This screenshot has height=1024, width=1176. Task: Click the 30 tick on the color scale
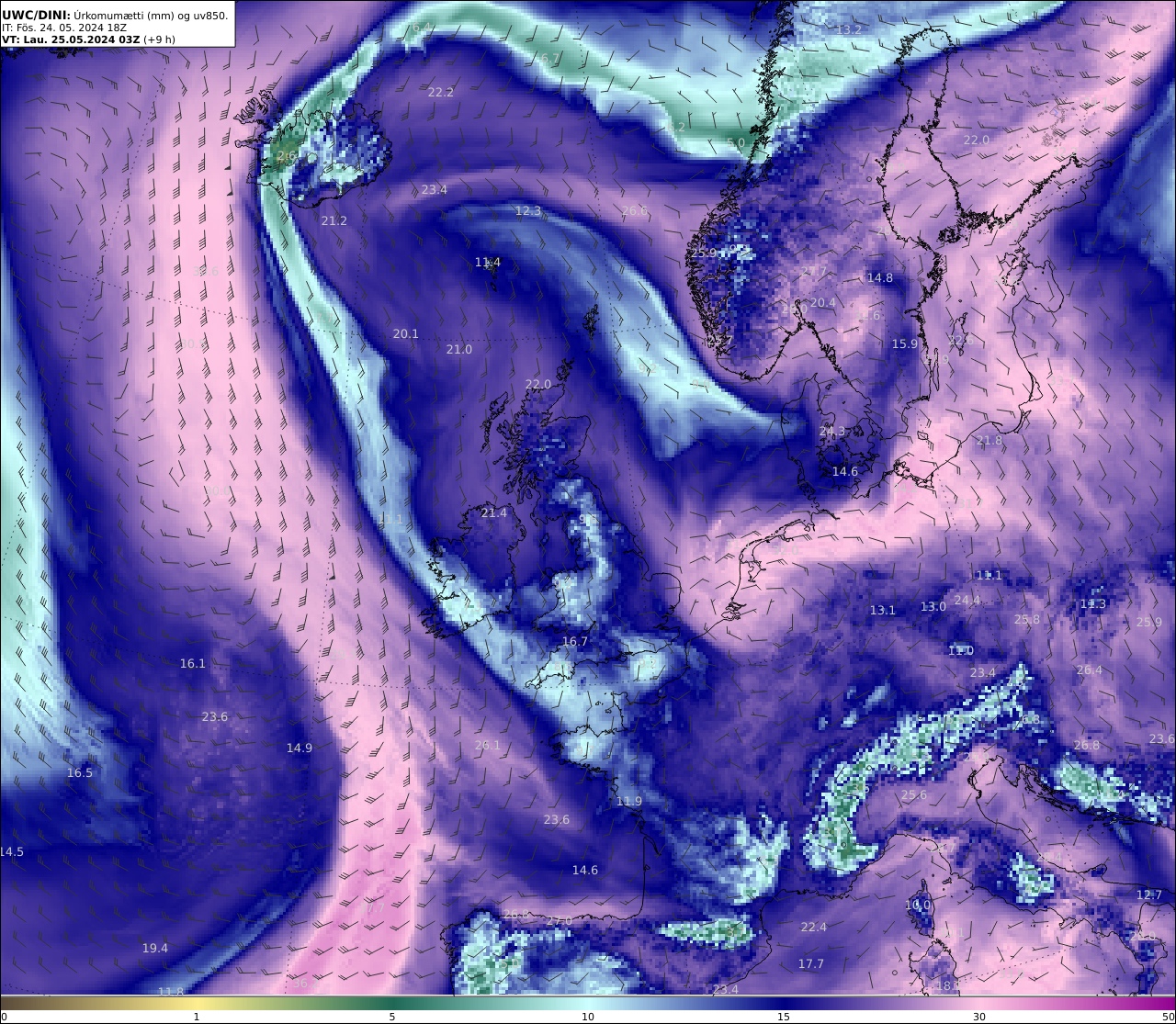979,1017
